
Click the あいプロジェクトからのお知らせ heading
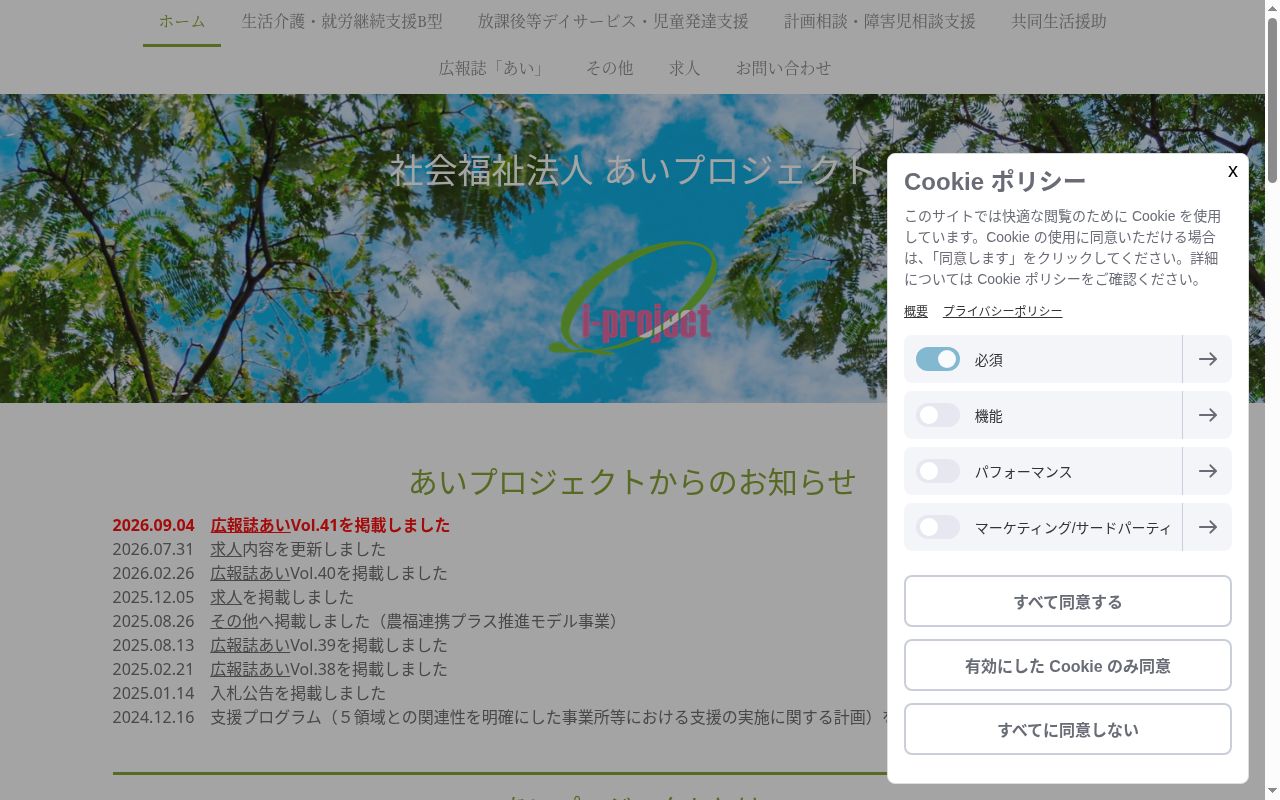(x=633, y=481)
